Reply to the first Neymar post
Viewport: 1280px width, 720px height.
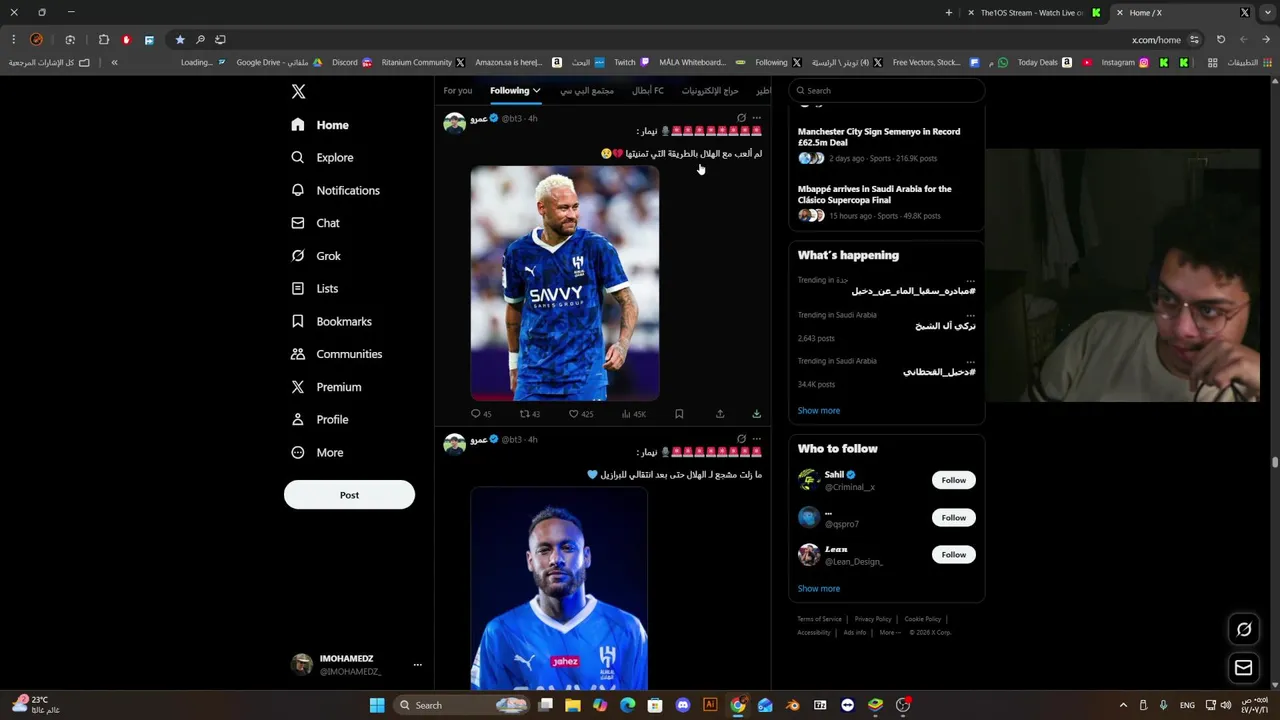[481, 414]
